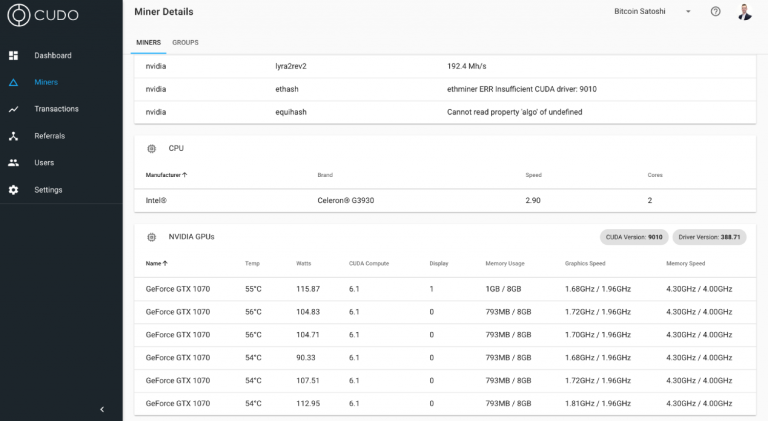Click the Driver Version 388.71 chip
768x421 pixels.
[709, 237]
